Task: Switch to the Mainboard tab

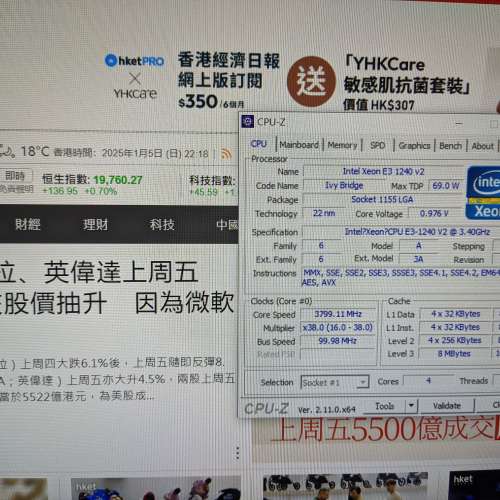Action: [x=299, y=145]
